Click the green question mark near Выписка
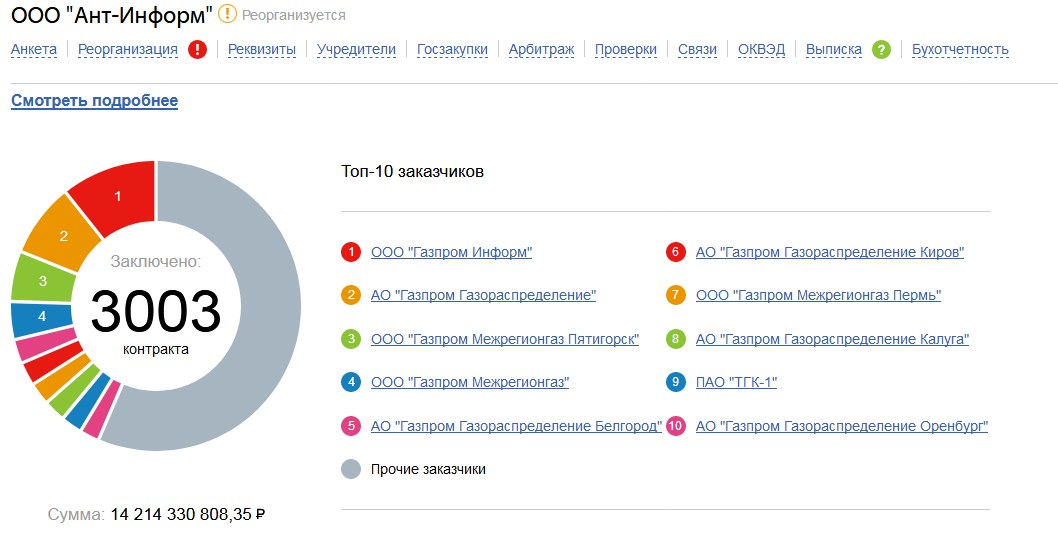The width and height of the screenshot is (1058, 539). [881, 49]
